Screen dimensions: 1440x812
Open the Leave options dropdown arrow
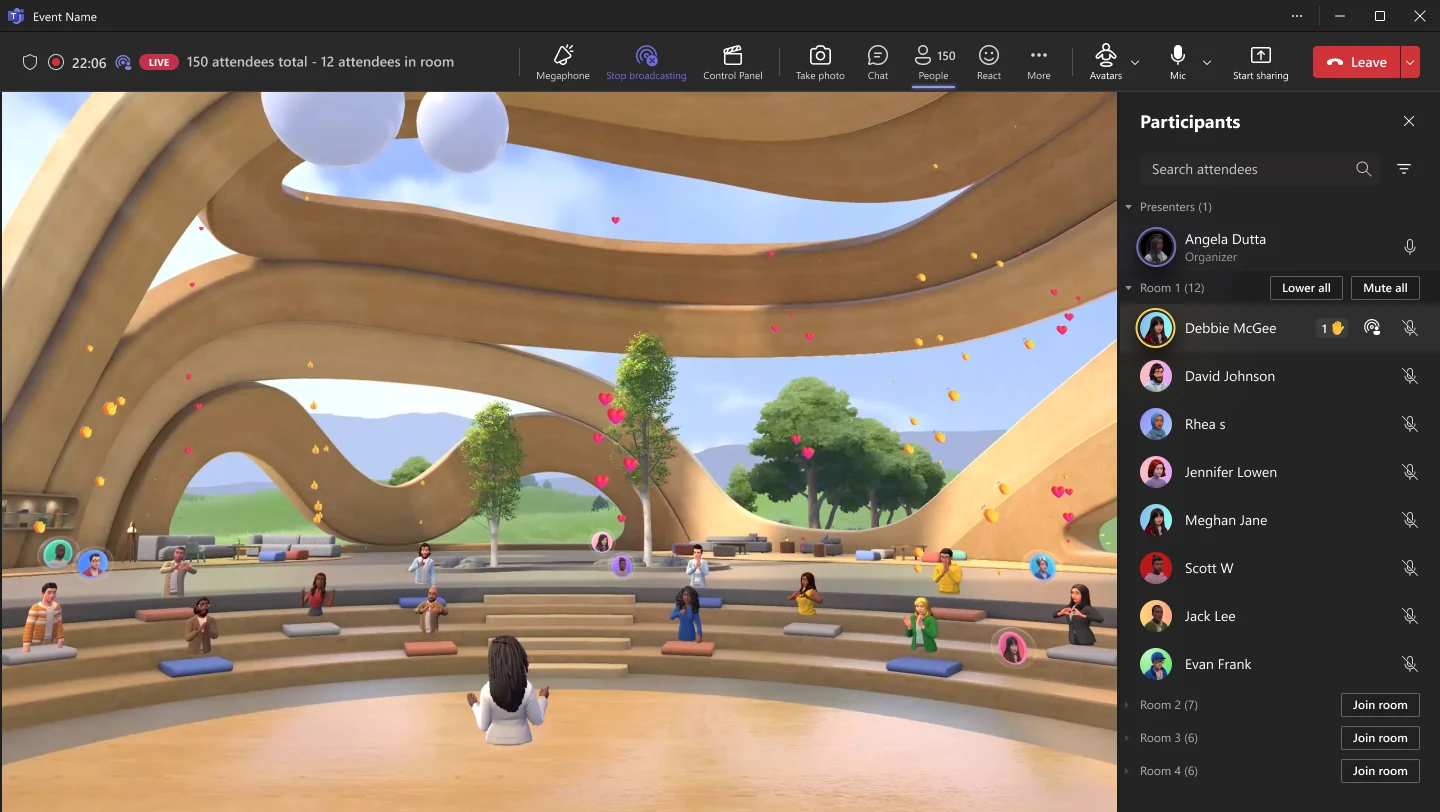pyautogui.click(x=1410, y=62)
